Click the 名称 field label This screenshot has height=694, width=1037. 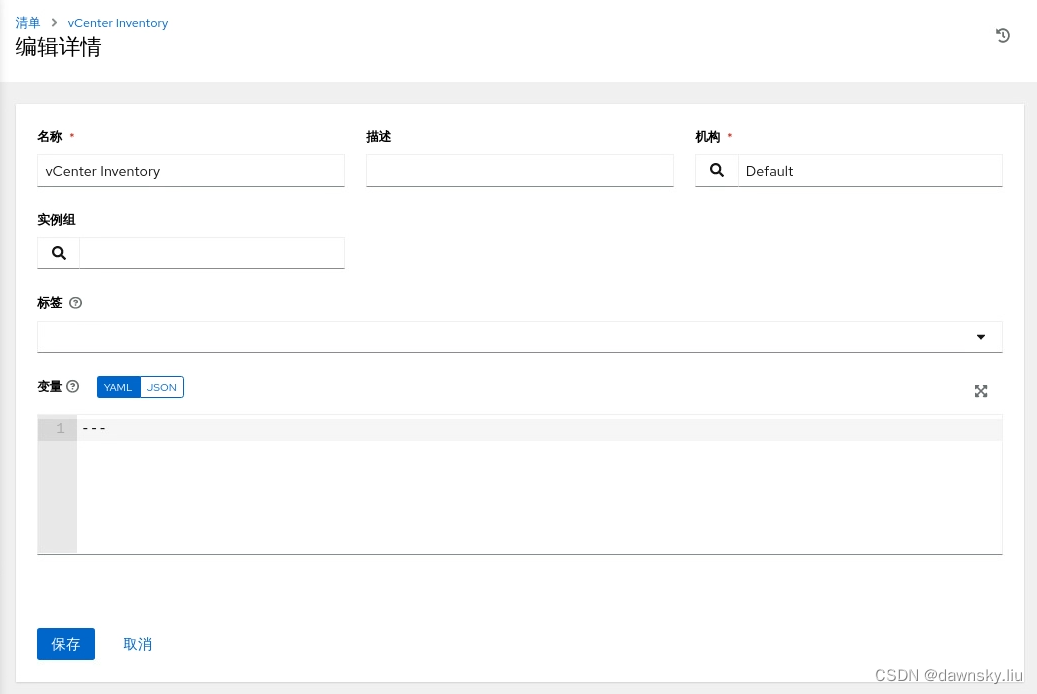(x=50, y=136)
